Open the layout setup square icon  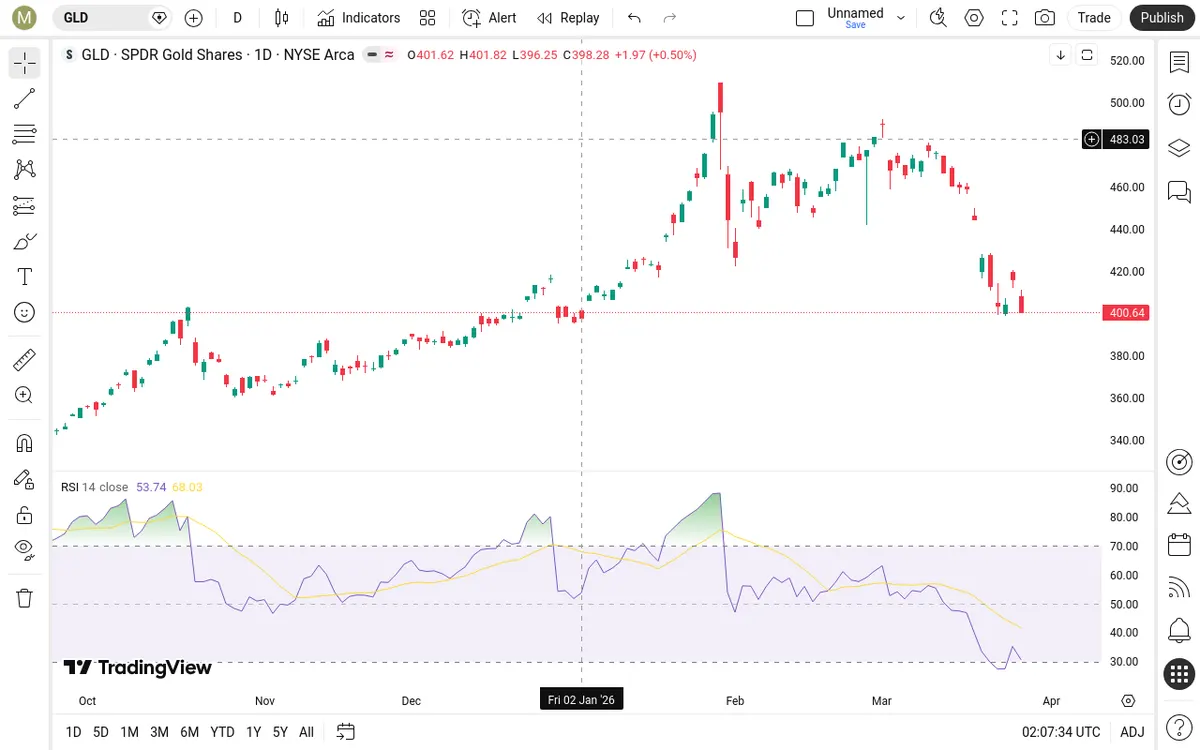[x=805, y=18]
